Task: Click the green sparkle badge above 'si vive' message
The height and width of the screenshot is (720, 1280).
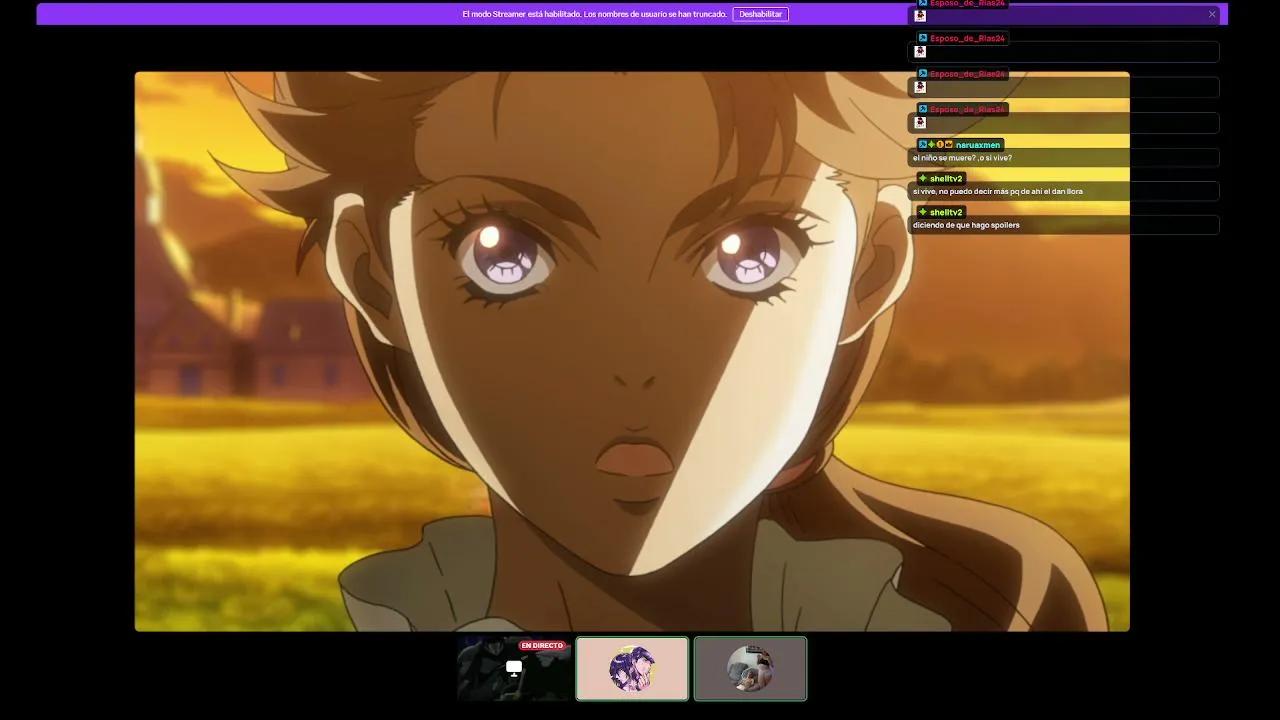Action: click(923, 179)
